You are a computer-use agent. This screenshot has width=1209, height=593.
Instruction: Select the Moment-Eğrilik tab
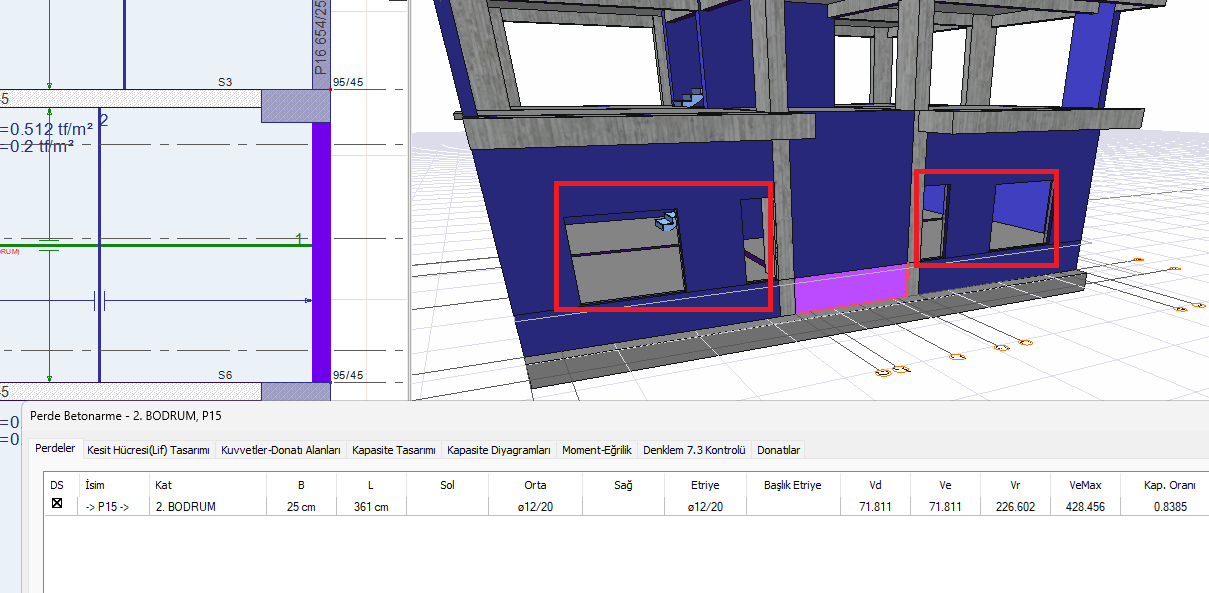point(597,450)
